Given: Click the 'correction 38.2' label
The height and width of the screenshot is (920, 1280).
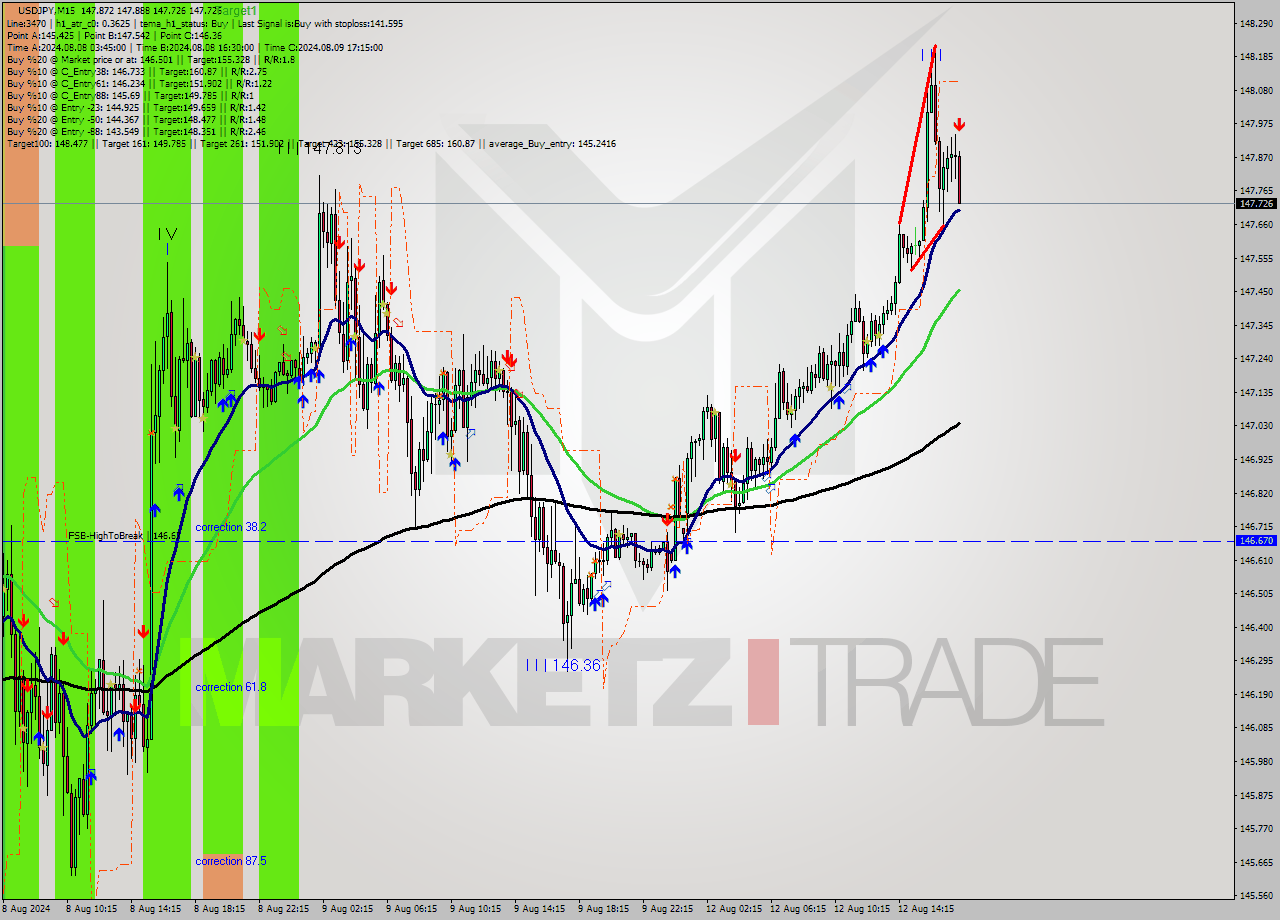Looking at the screenshot, I should coord(231,527).
